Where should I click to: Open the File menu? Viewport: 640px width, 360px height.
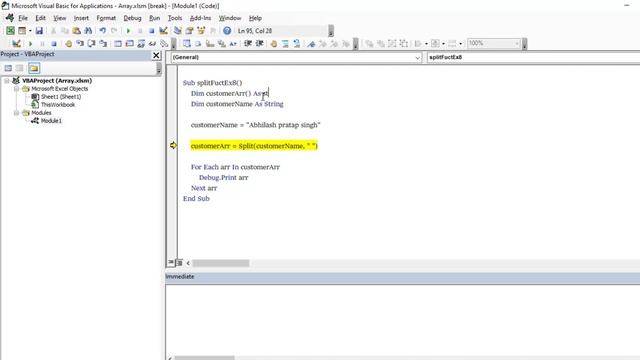point(23,18)
